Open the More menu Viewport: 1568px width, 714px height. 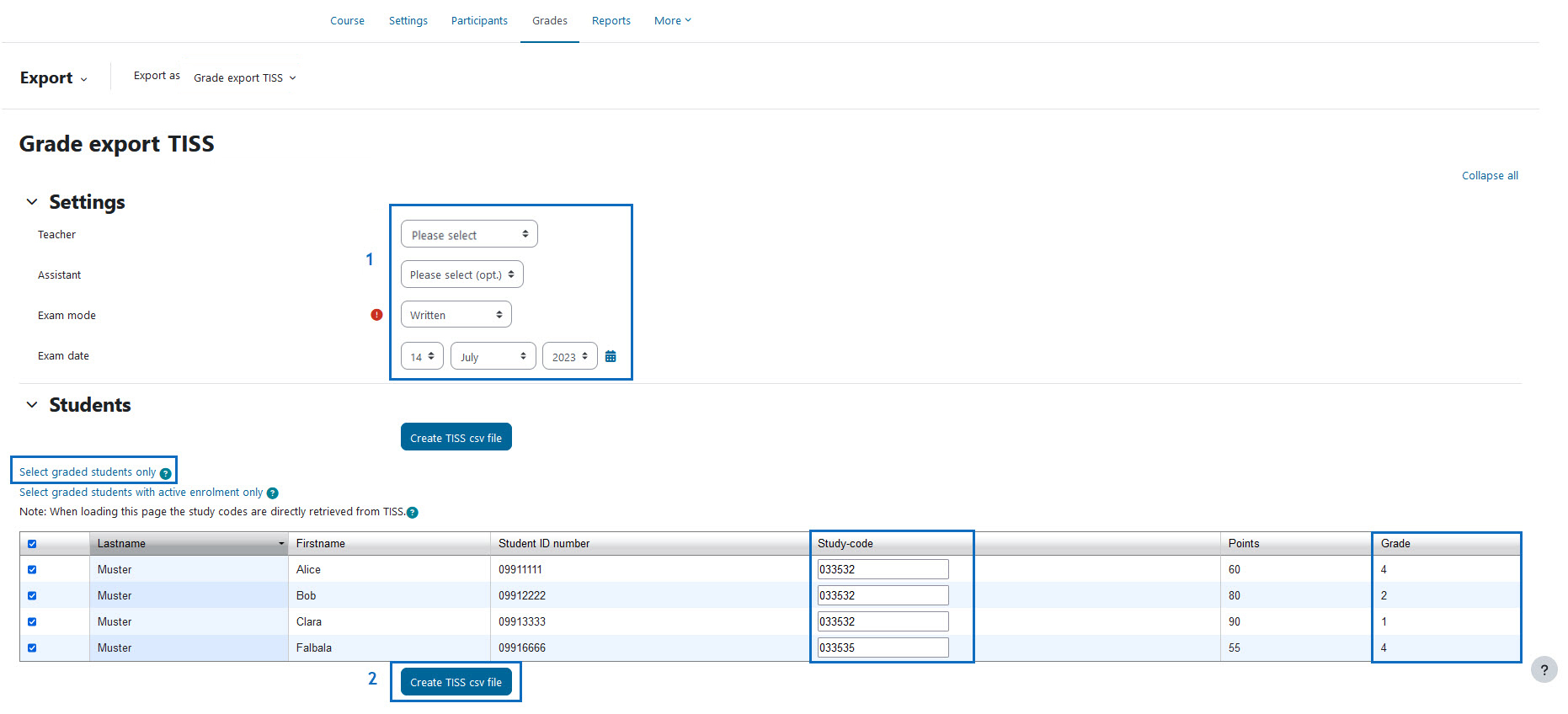672,21
